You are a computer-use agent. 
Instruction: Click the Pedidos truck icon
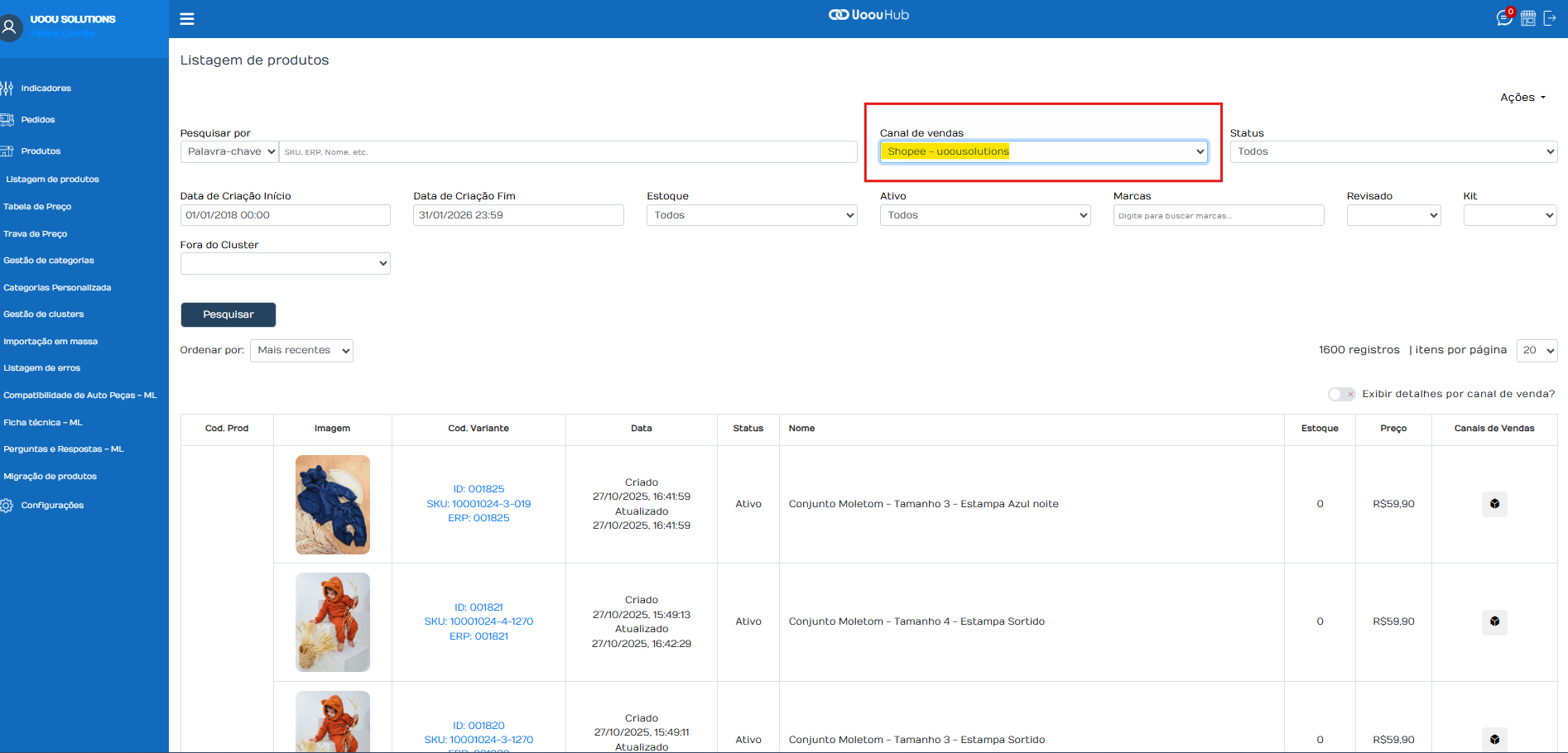[x=7, y=119]
